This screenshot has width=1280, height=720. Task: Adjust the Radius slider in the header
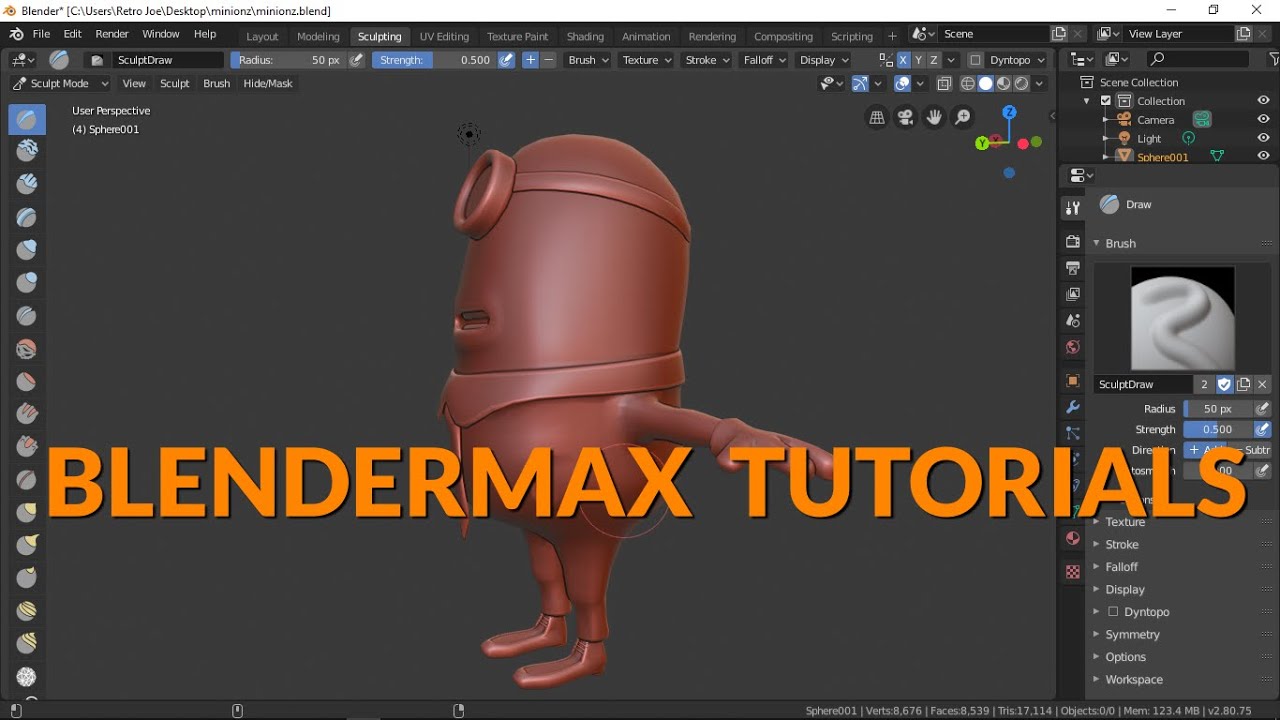pyautogui.click(x=288, y=60)
